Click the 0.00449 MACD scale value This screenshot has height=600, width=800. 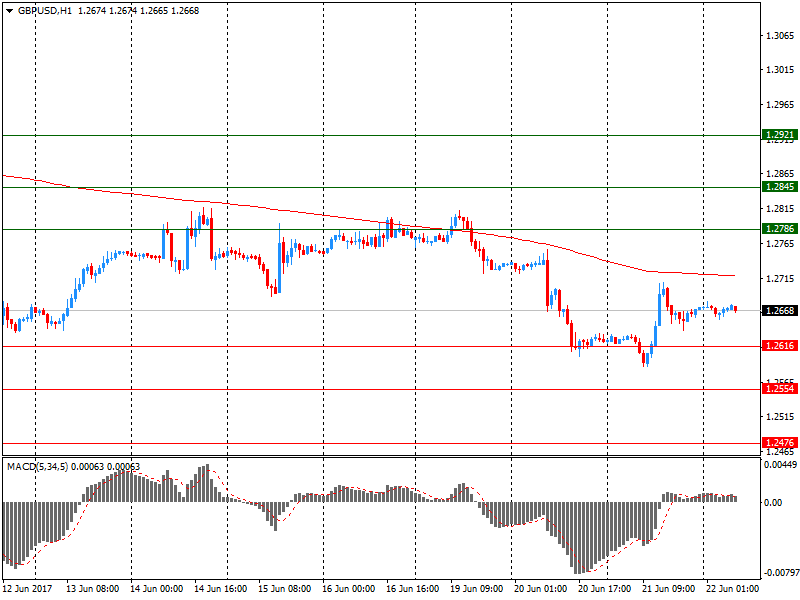[780, 465]
